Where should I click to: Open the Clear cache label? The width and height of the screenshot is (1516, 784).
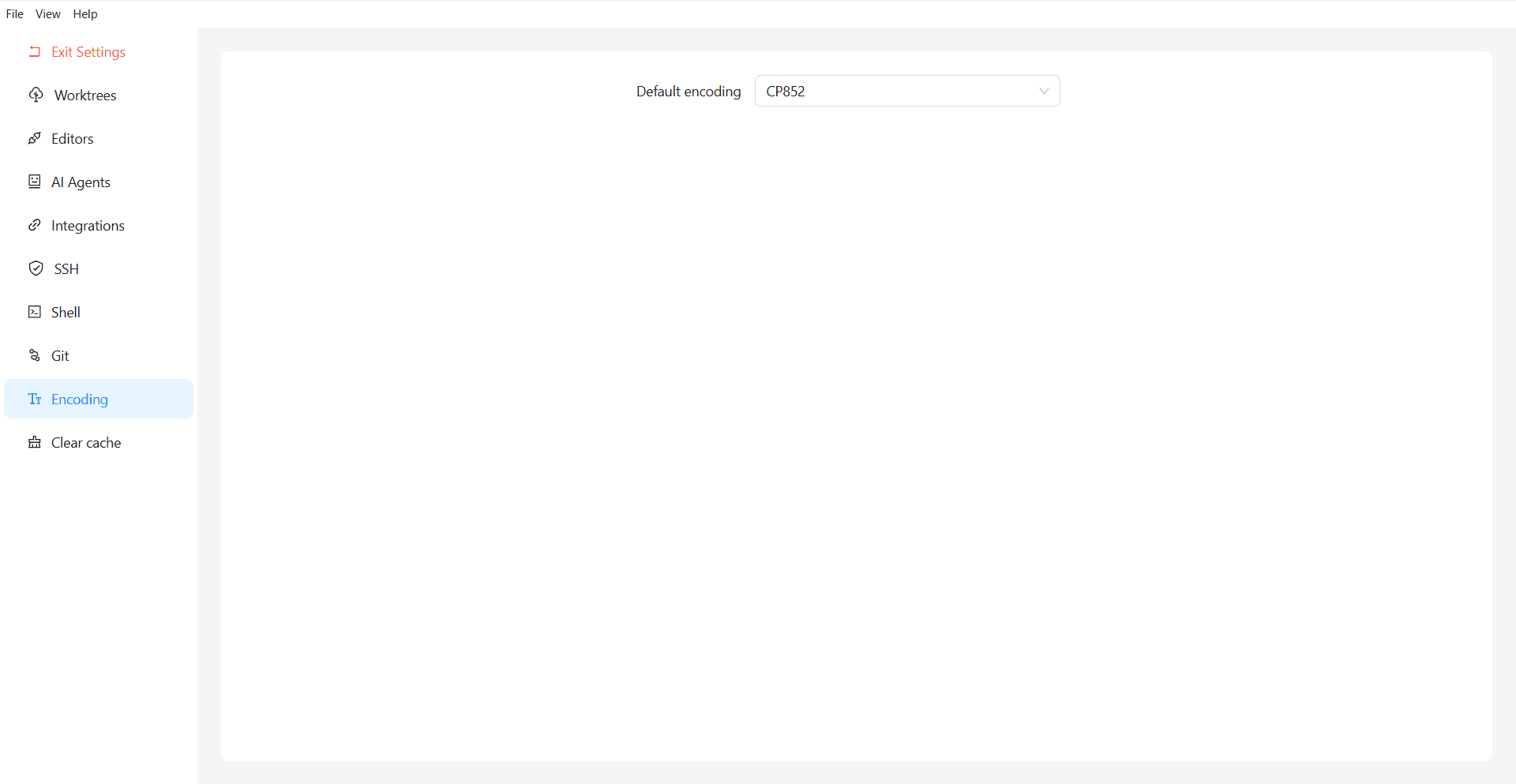tap(86, 443)
